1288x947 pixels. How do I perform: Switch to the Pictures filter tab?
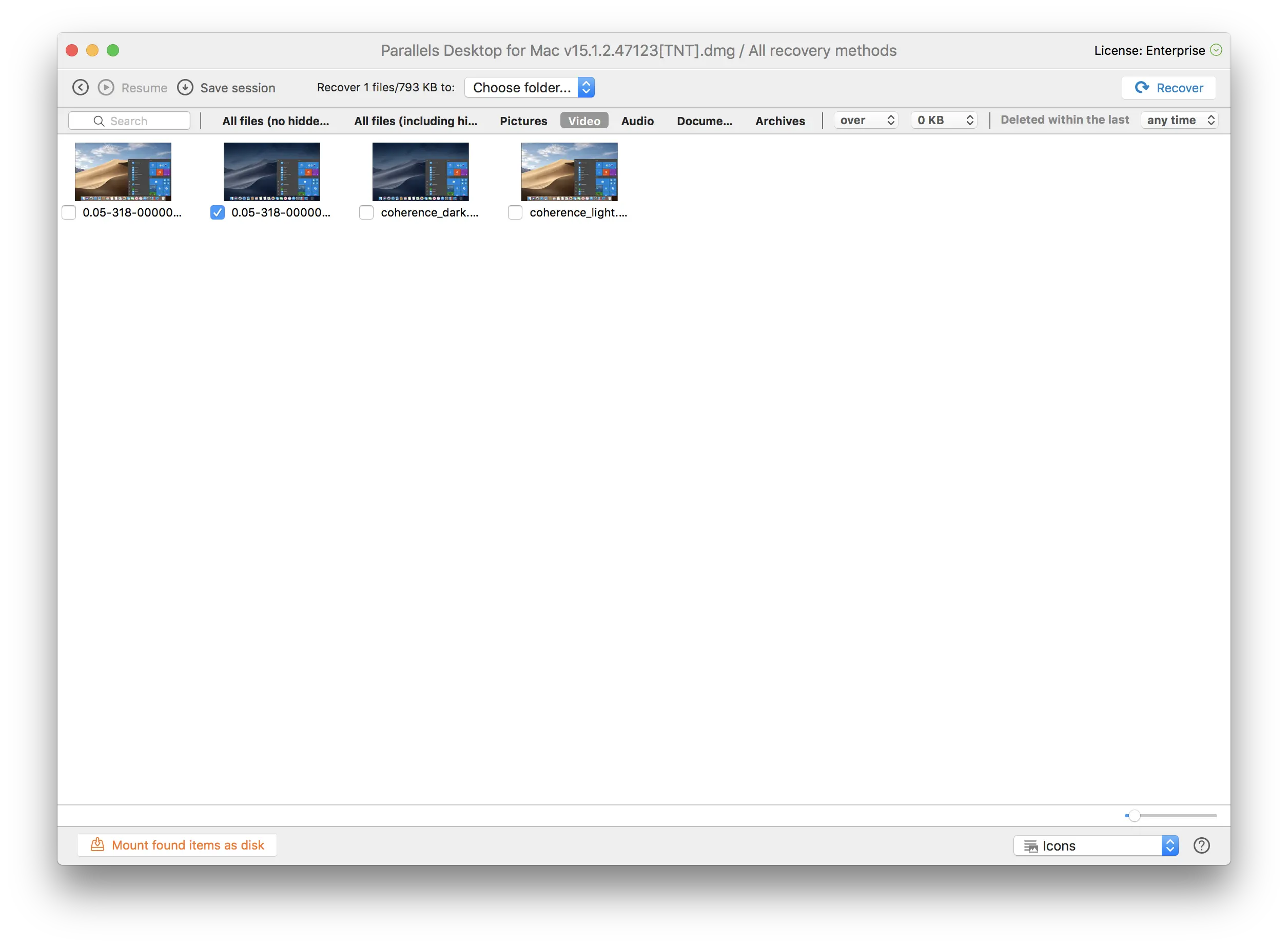pyautogui.click(x=523, y=121)
